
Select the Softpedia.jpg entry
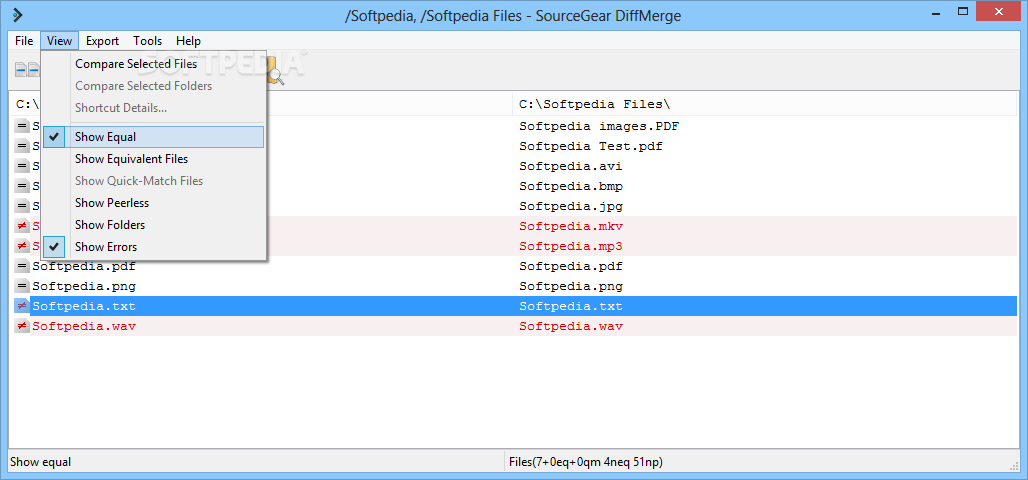coord(570,206)
